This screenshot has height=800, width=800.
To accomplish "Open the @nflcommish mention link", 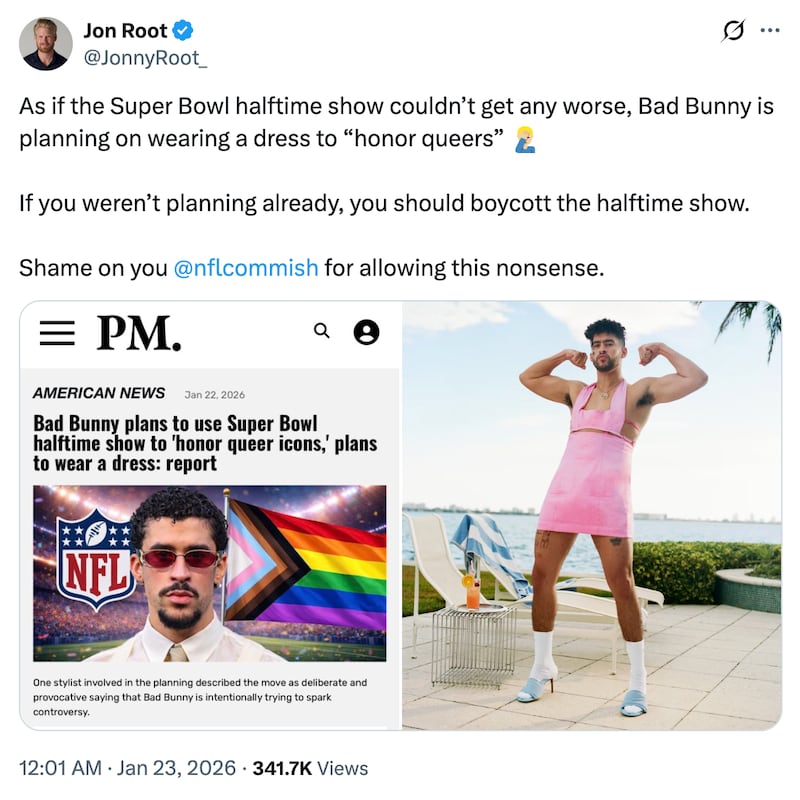I will (x=246, y=268).
